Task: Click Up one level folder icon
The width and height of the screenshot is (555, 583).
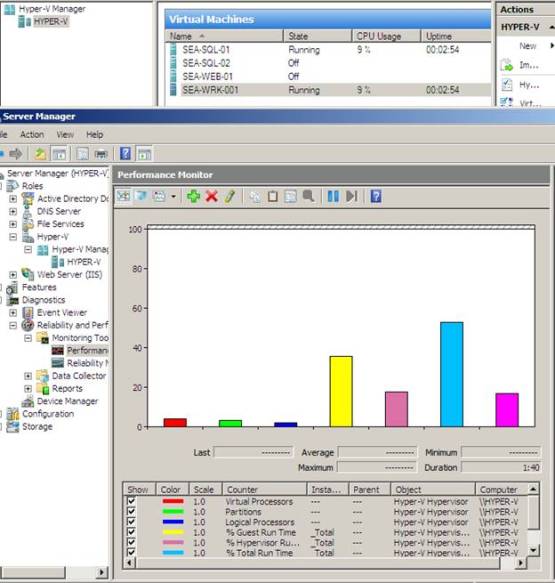Action: [x=40, y=154]
